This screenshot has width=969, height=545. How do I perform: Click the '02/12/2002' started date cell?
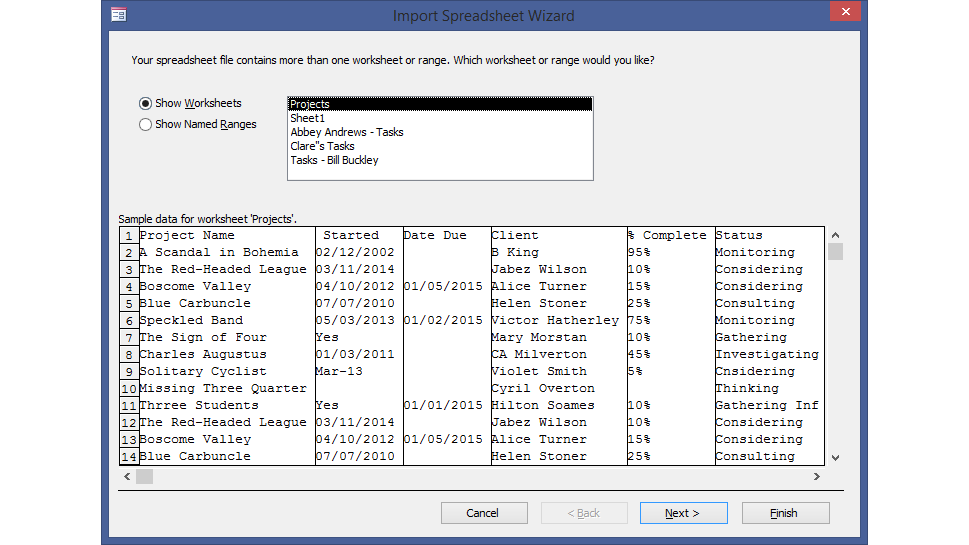(359, 252)
